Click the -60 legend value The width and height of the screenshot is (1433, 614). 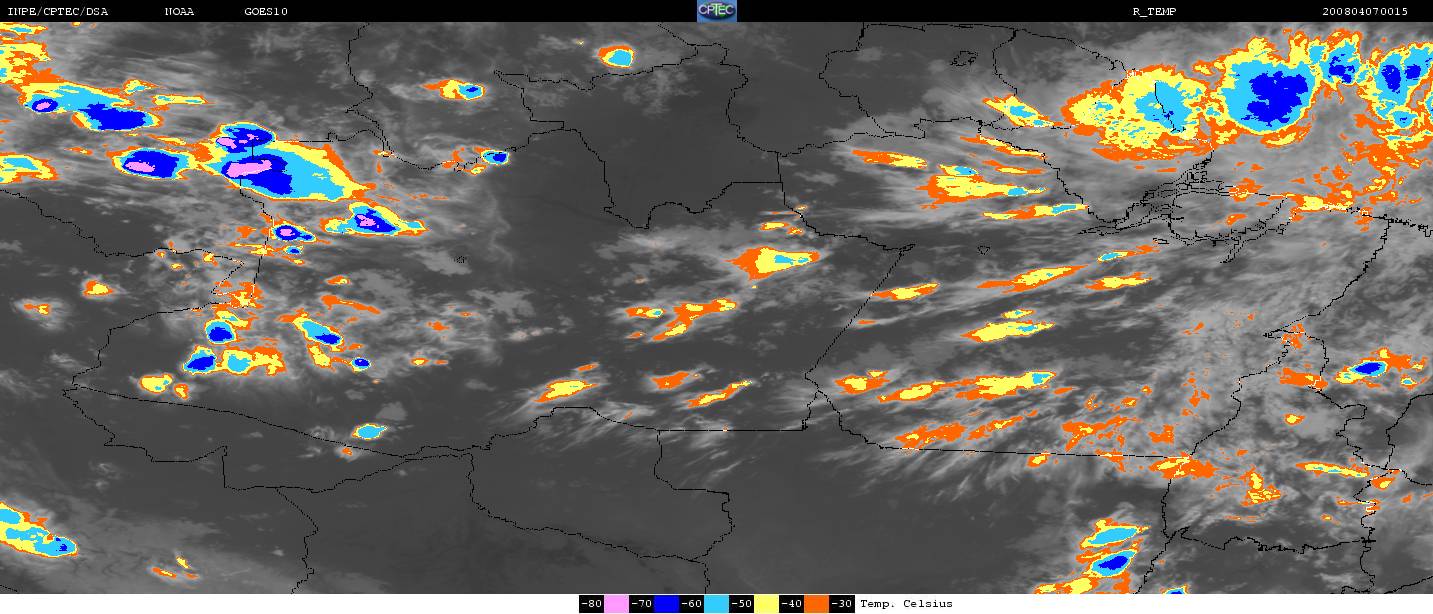691,604
